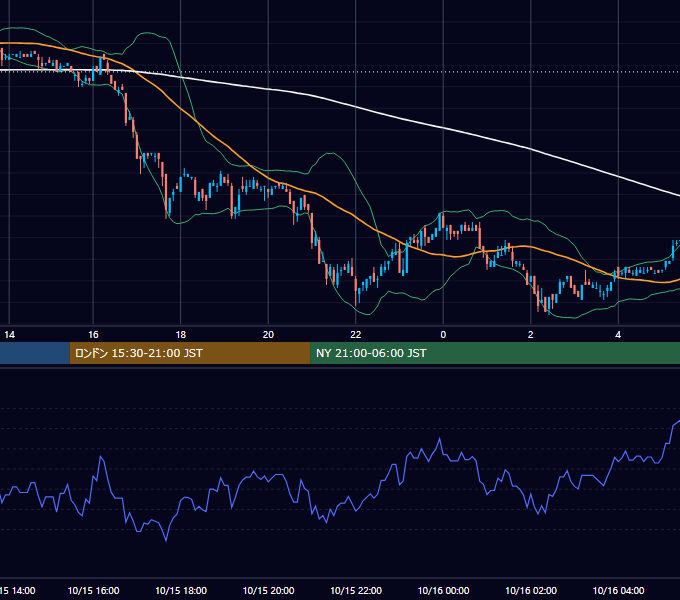Click the '2' hour label on upper axis
Viewport: 680px width, 600px height.
click(531, 335)
